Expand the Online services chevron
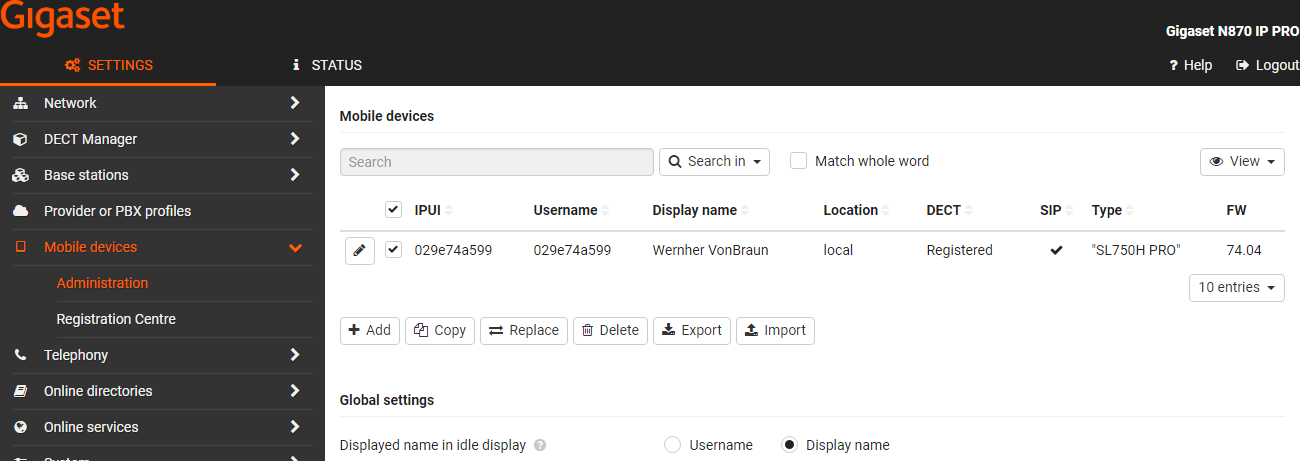 click(x=295, y=427)
